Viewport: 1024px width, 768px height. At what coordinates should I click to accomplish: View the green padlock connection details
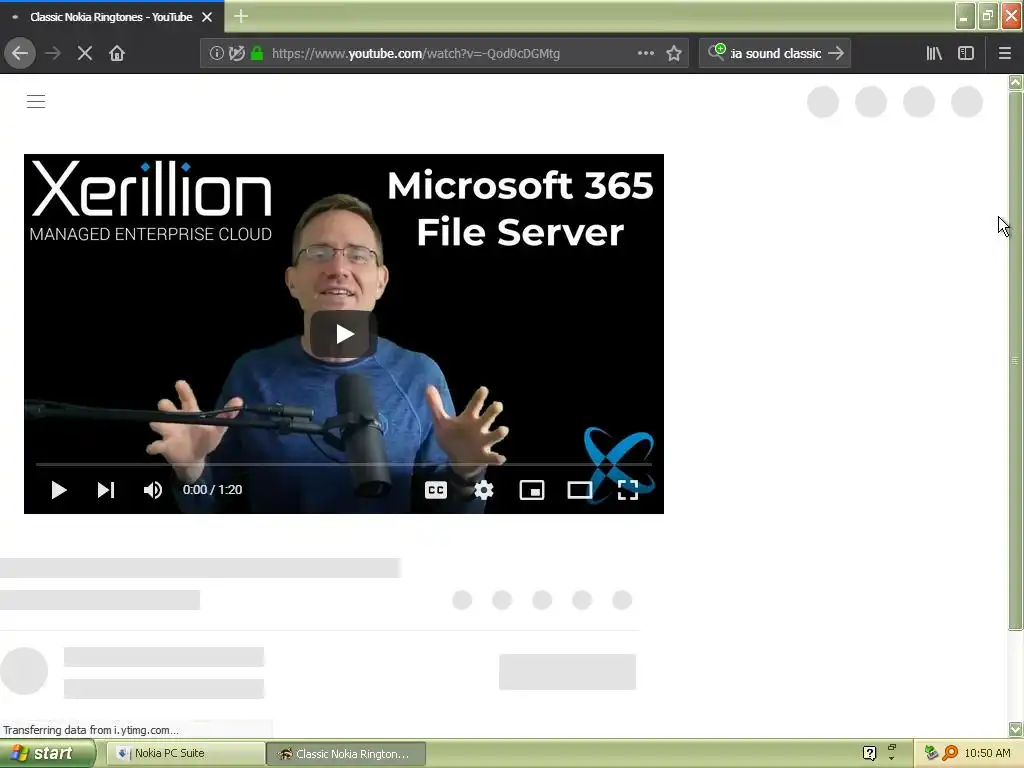[x=257, y=54]
